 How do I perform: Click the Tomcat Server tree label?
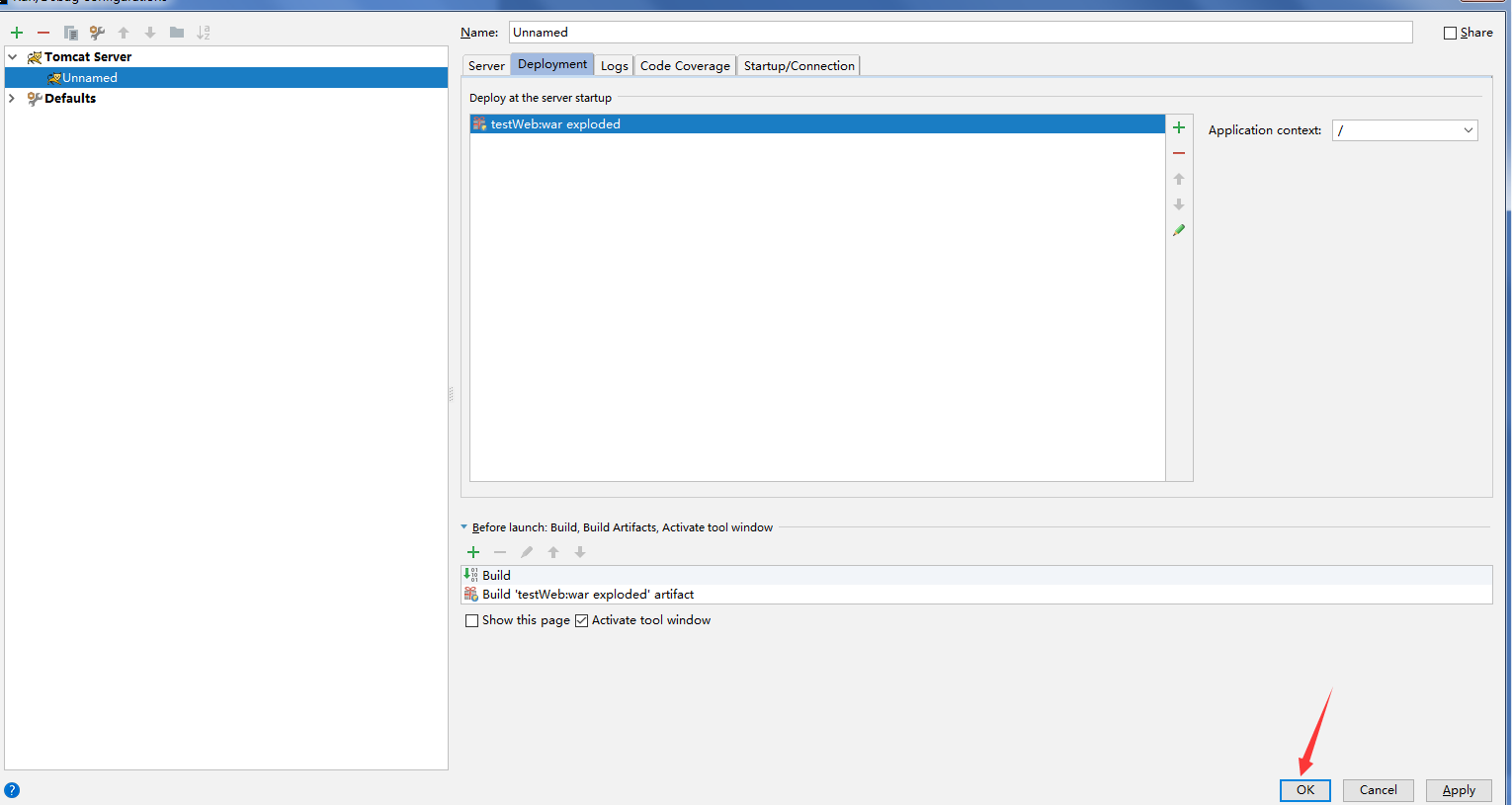[88, 57]
